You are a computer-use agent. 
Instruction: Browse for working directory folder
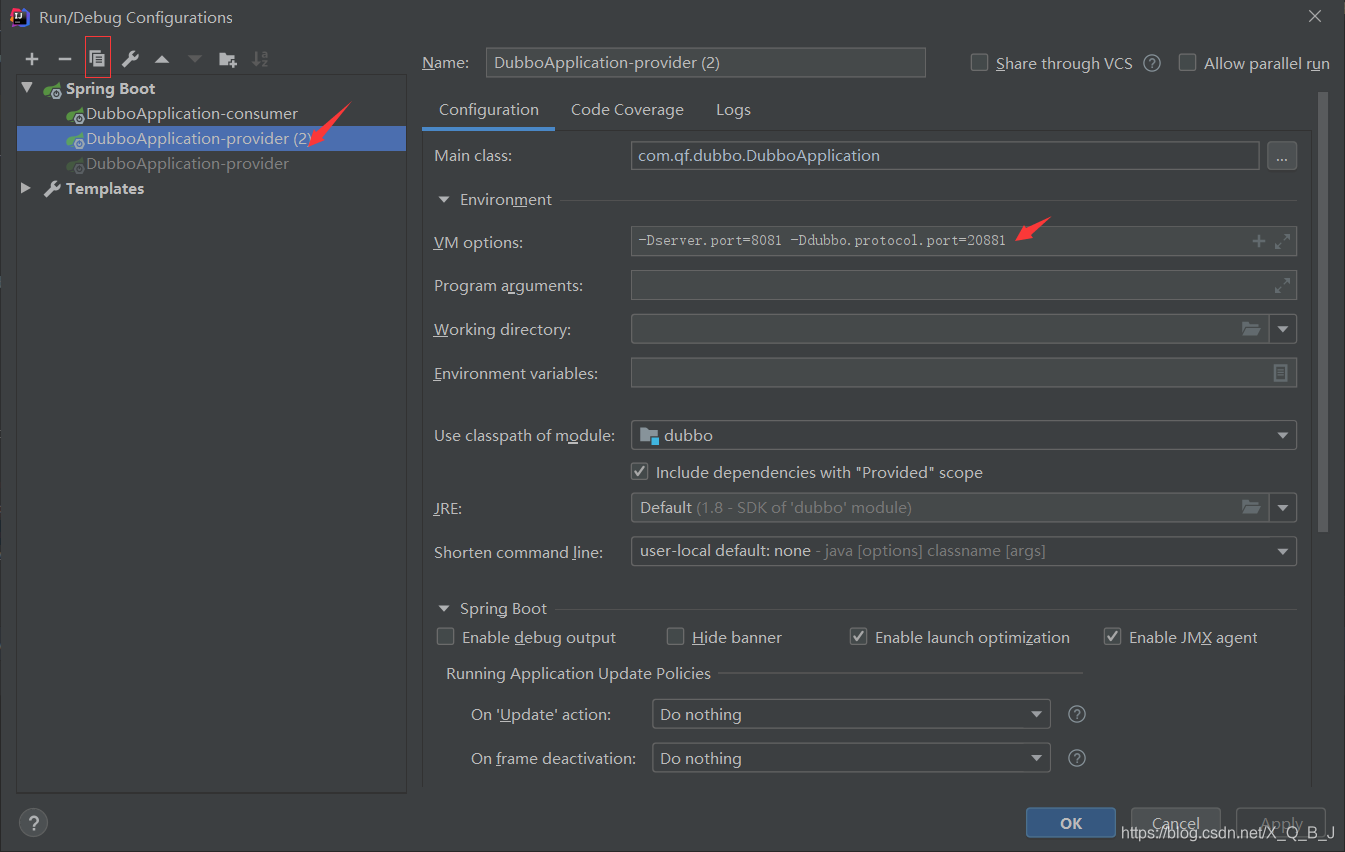pyautogui.click(x=1251, y=328)
